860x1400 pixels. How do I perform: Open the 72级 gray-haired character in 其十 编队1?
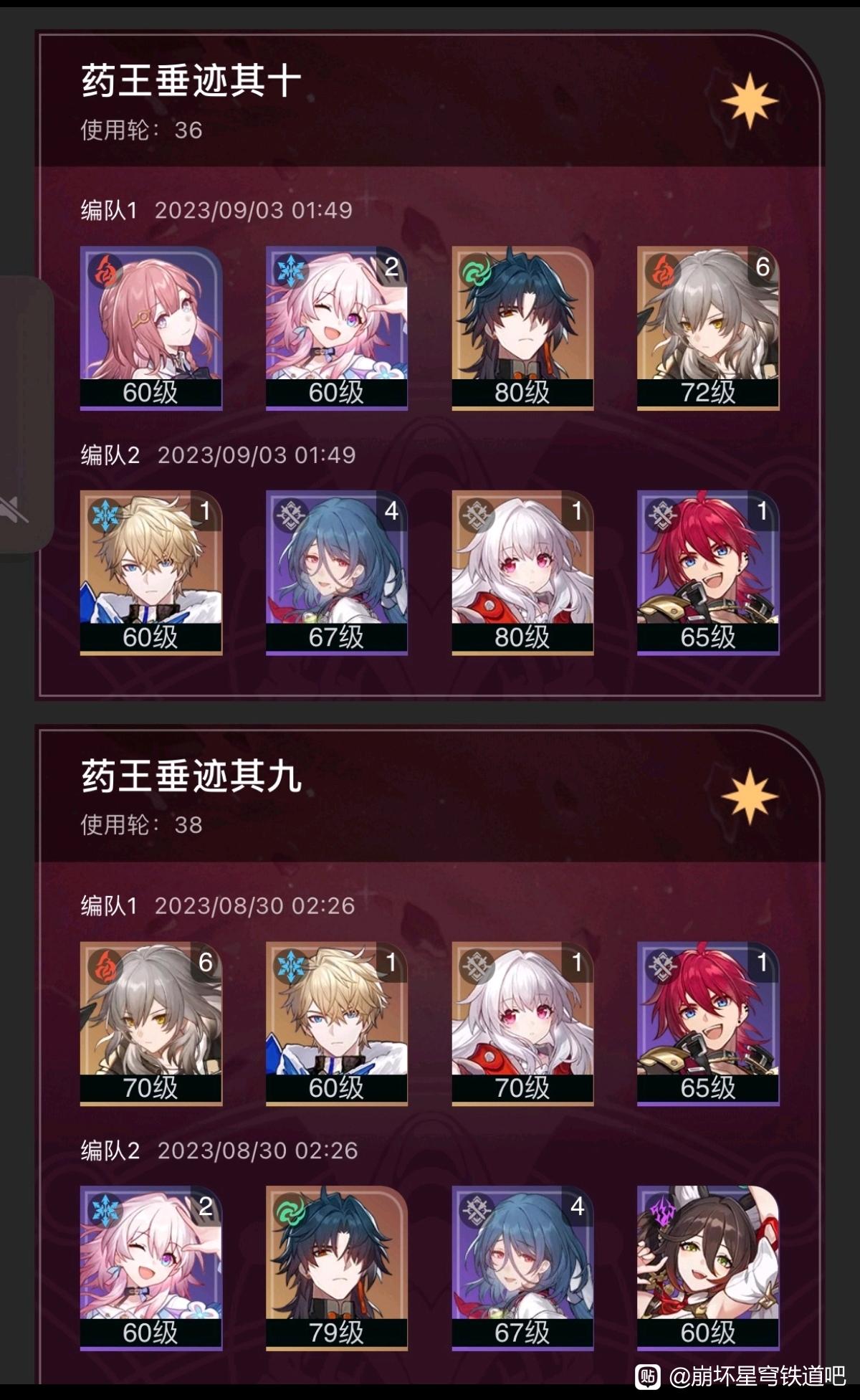click(708, 328)
